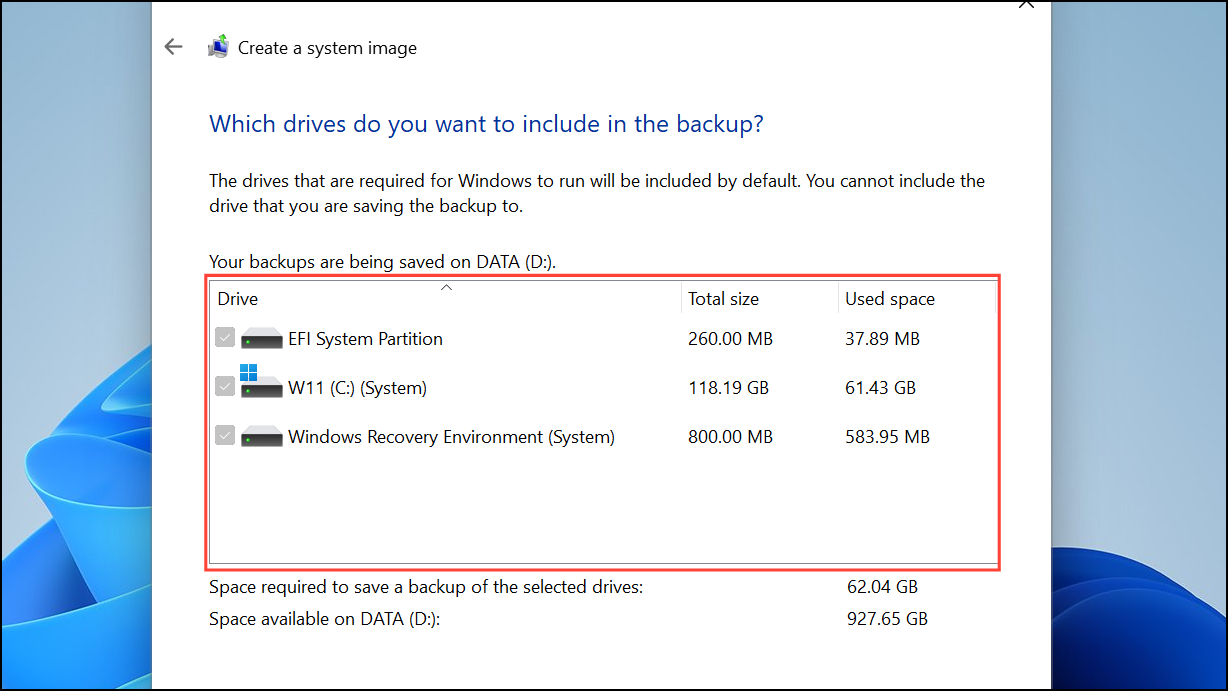Sort by the Used space column header
The width and height of the screenshot is (1228, 691).
pos(890,299)
